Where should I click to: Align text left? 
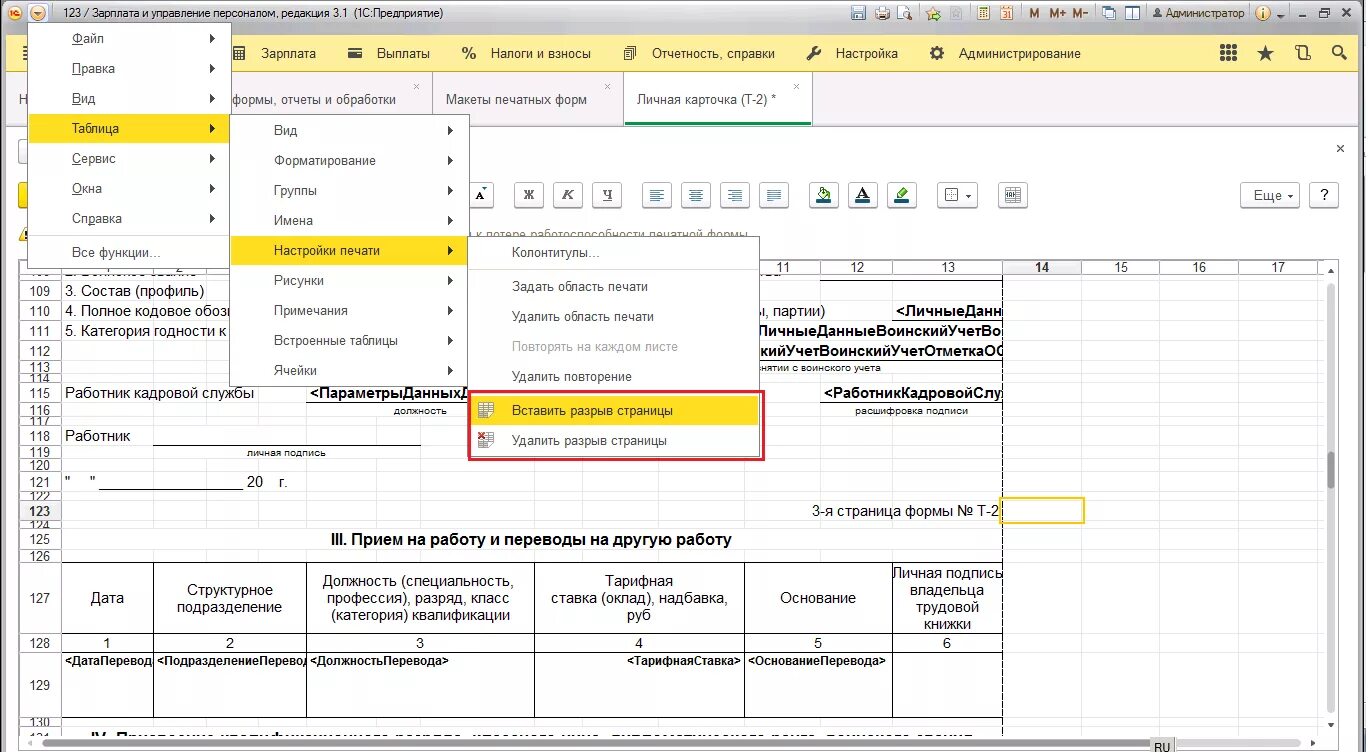click(x=657, y=195)
